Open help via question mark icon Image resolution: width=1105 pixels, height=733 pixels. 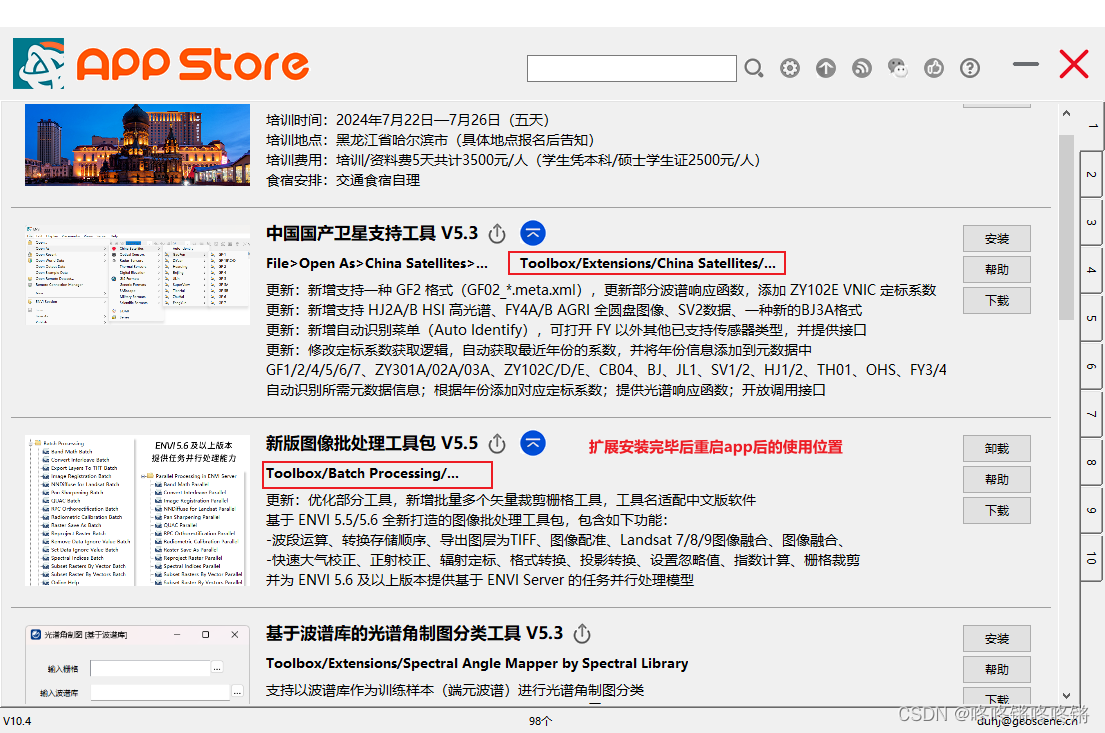[x=970, y=68]
